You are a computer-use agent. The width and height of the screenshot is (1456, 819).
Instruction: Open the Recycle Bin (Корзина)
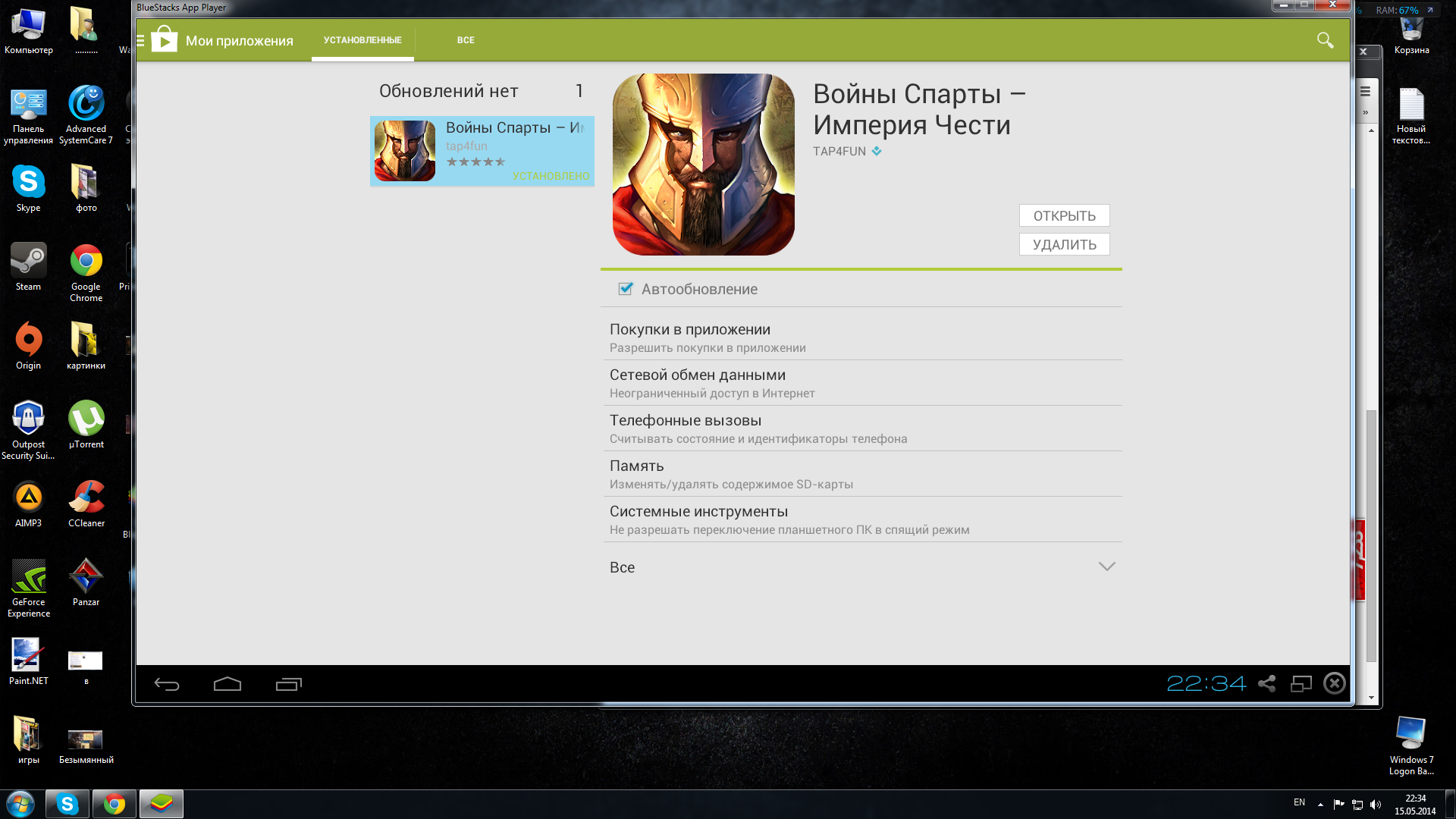point(1411,35)
